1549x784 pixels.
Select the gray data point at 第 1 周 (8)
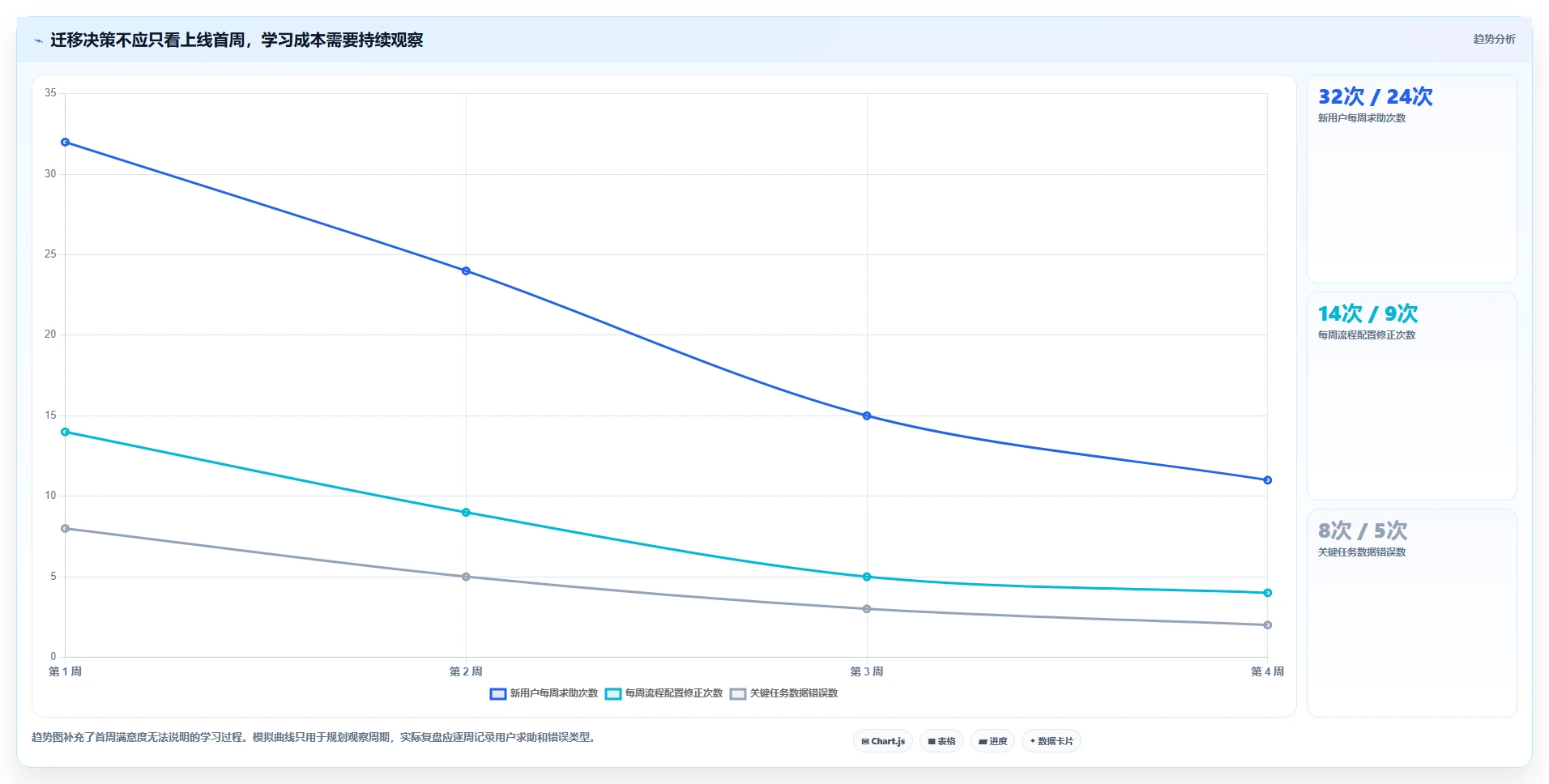click(66, 529)
